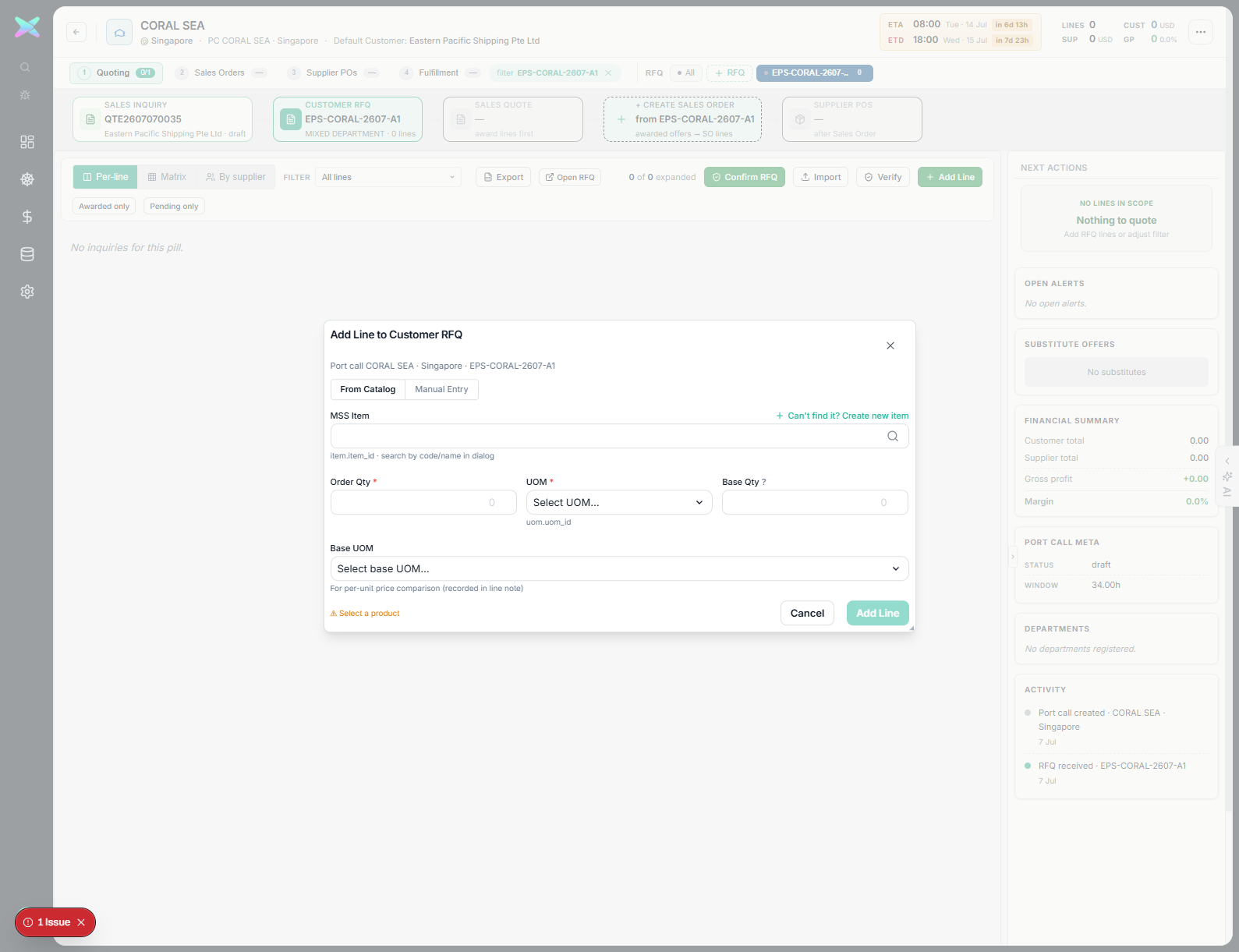Open the dollar sign finance icon
1239x952 pixels.
pyautogui.click(x=27, y=217)
